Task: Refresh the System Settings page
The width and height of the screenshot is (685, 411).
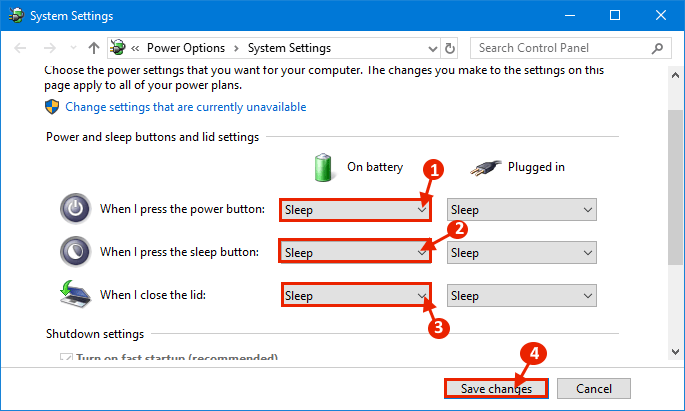Action: click(x=450, y=48)
